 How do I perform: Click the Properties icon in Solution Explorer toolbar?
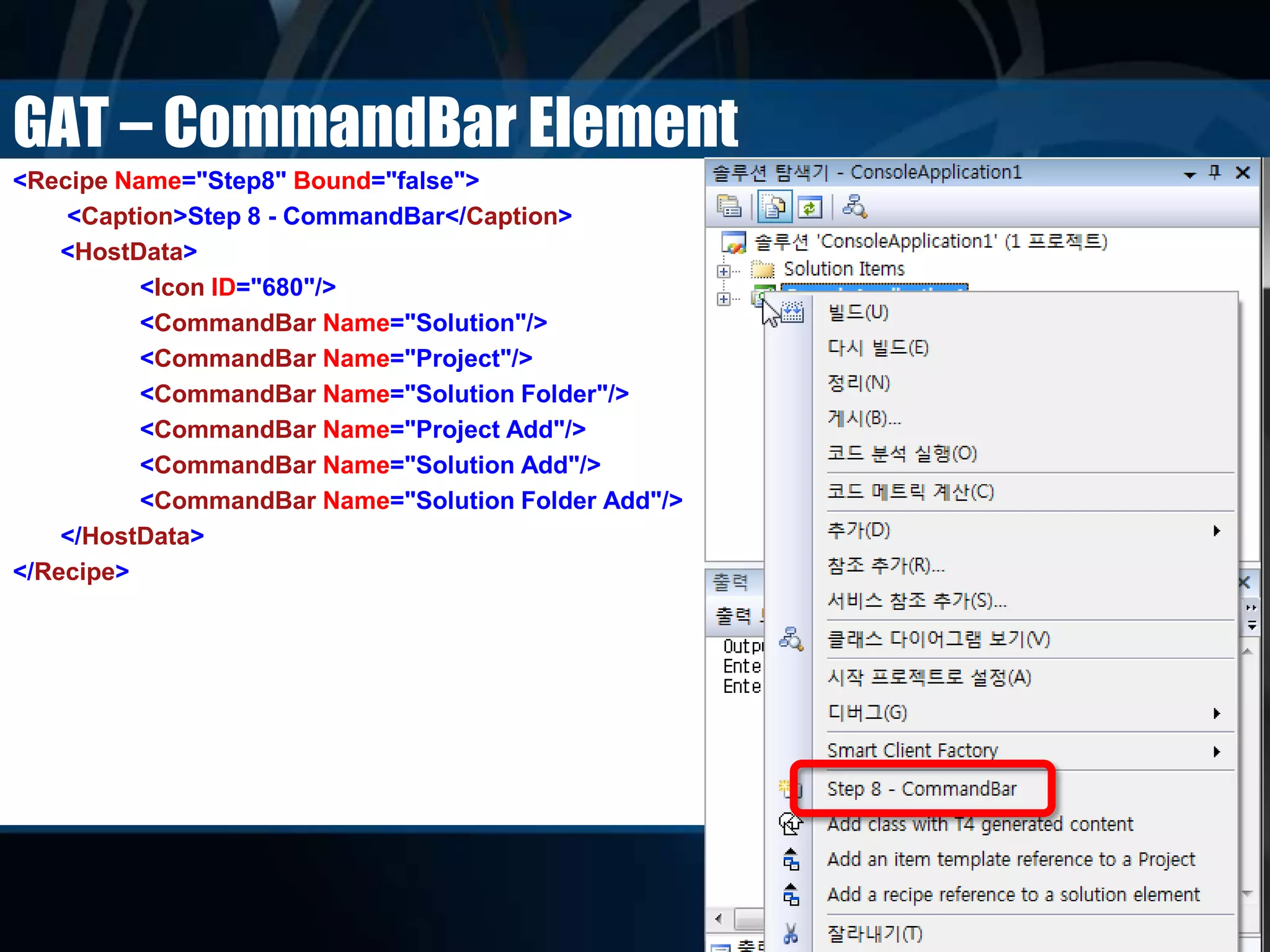pos(729,206)
